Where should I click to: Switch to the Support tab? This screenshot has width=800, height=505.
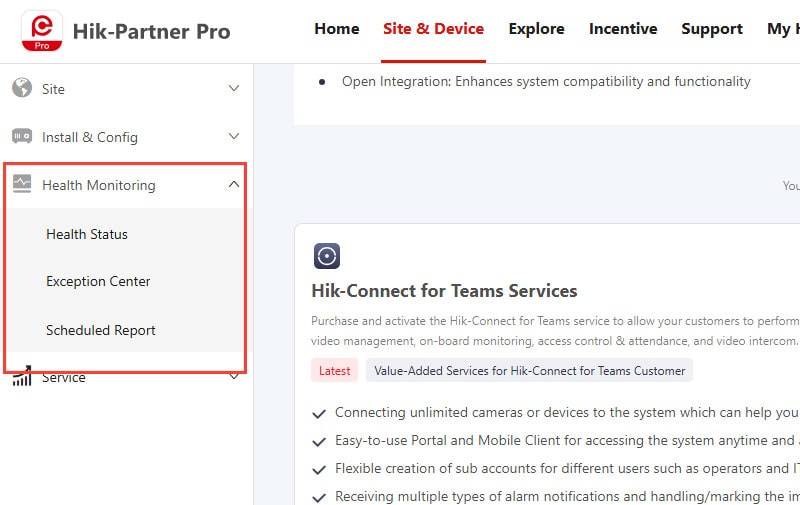712,29
